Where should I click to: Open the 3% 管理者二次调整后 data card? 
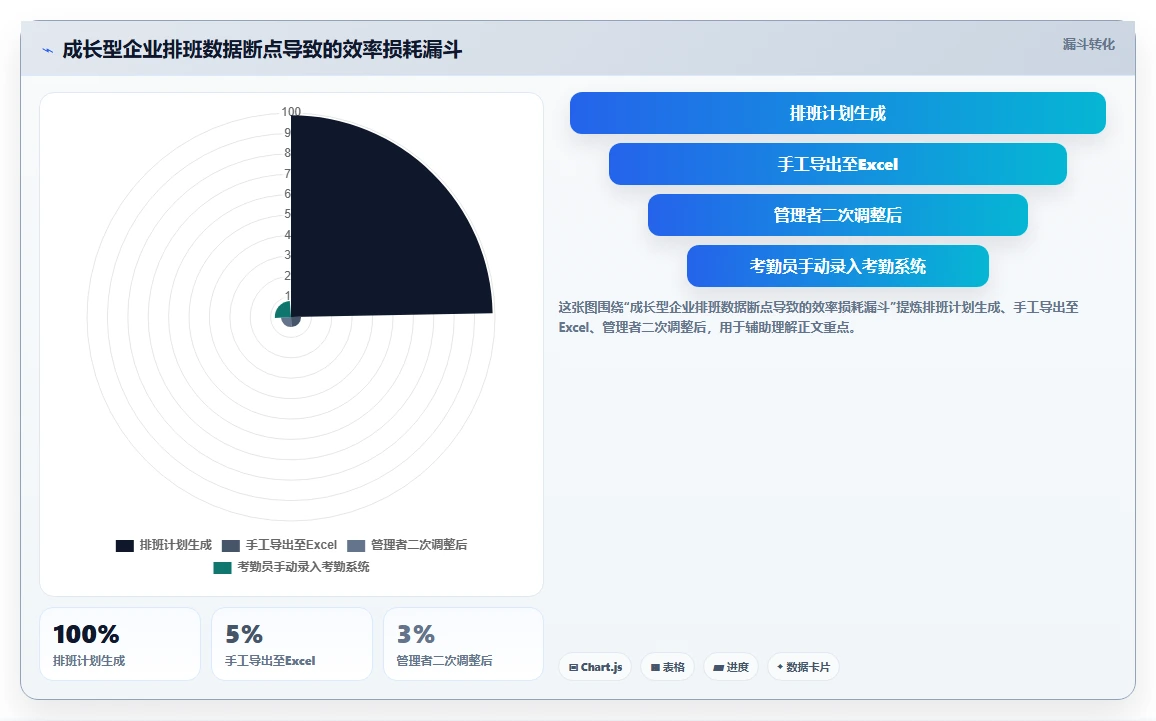464,644
